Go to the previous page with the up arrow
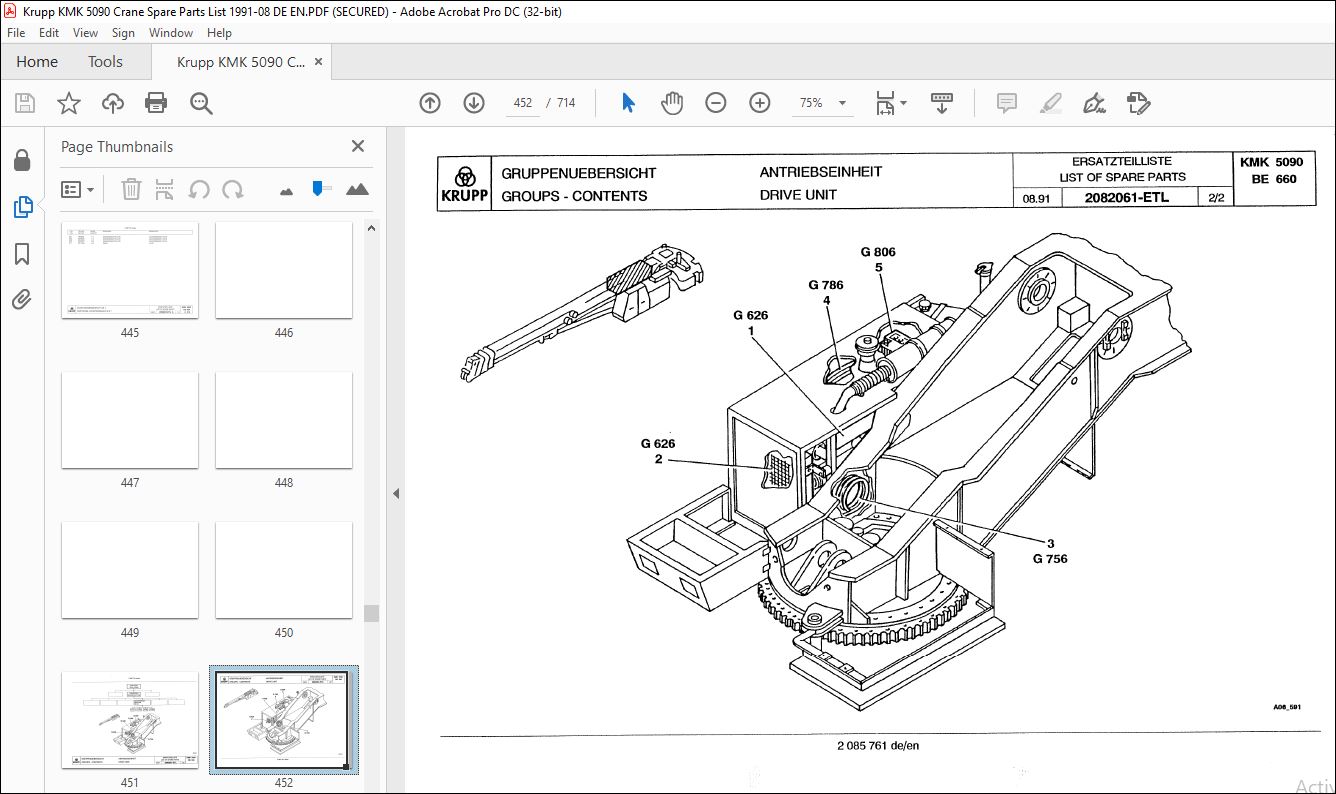The image size is (1336, 794). coord(430,102)
